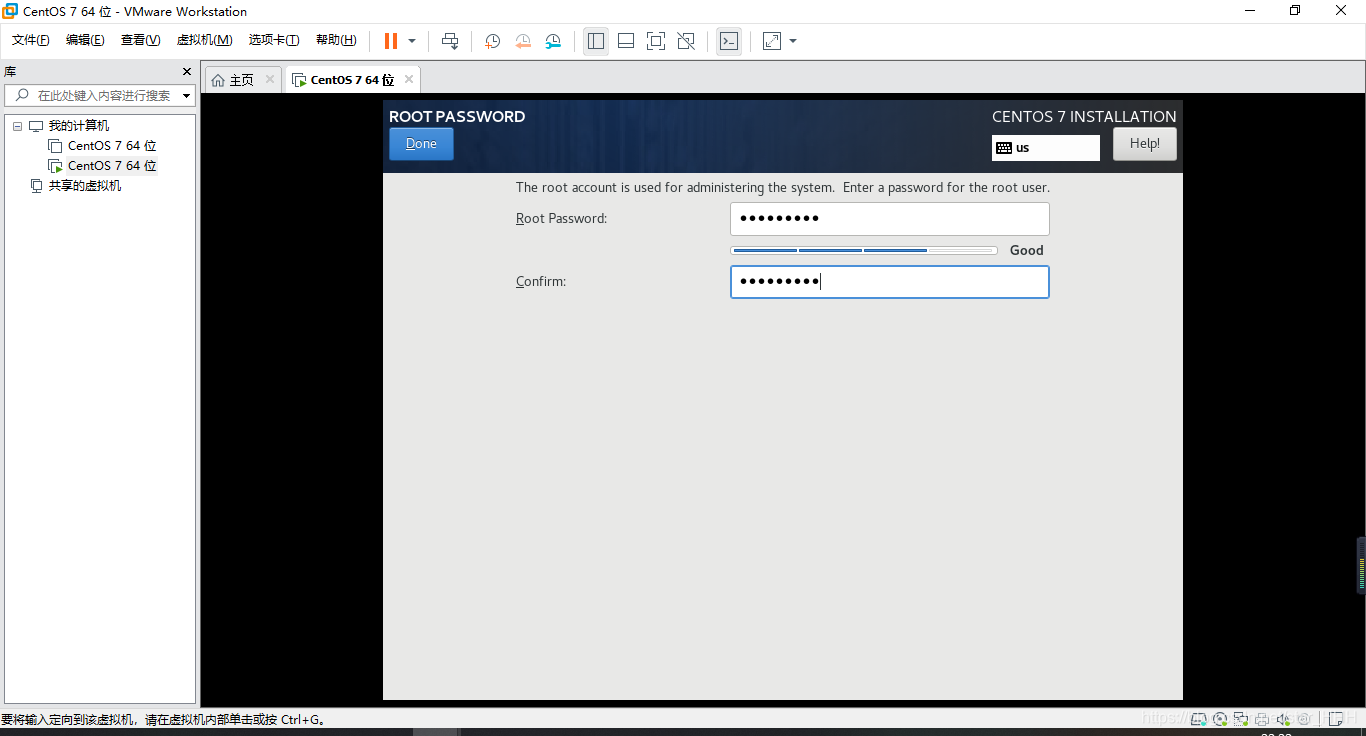Send Ctrl+Alt+Del to the virtual machine
This screenshot has height=736, width=1366.
click(x=450, y=41)
